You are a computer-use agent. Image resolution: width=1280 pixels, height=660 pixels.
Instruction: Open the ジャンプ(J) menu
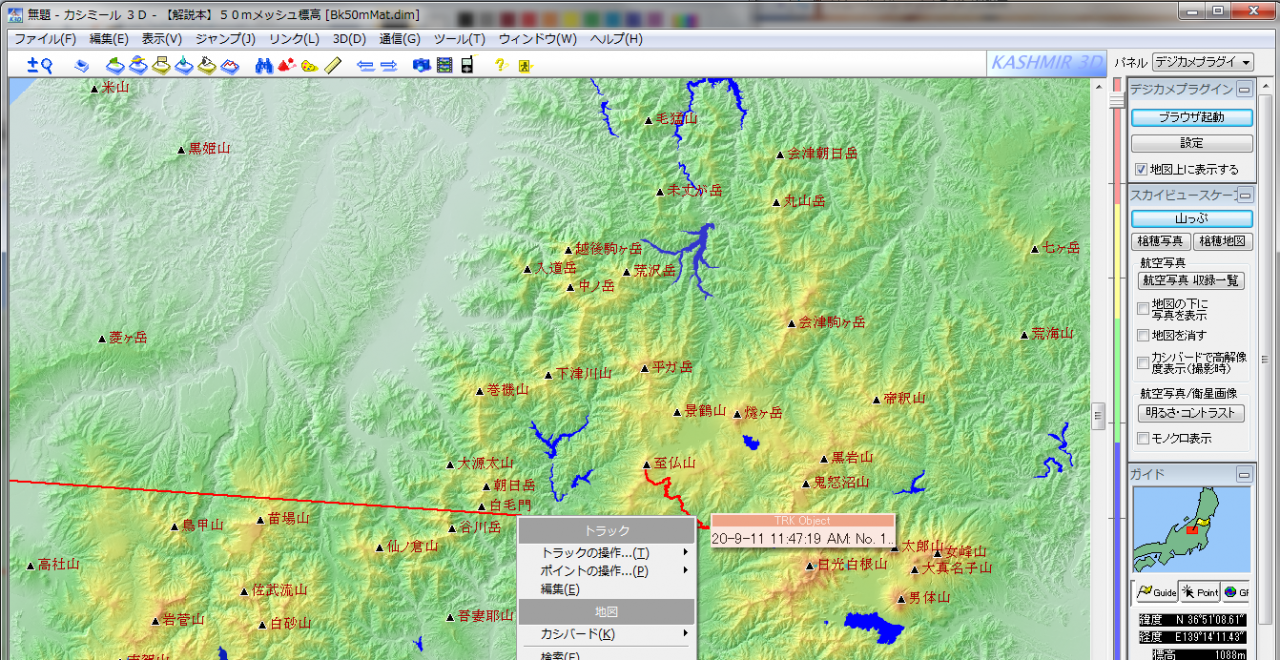[225, 39]
